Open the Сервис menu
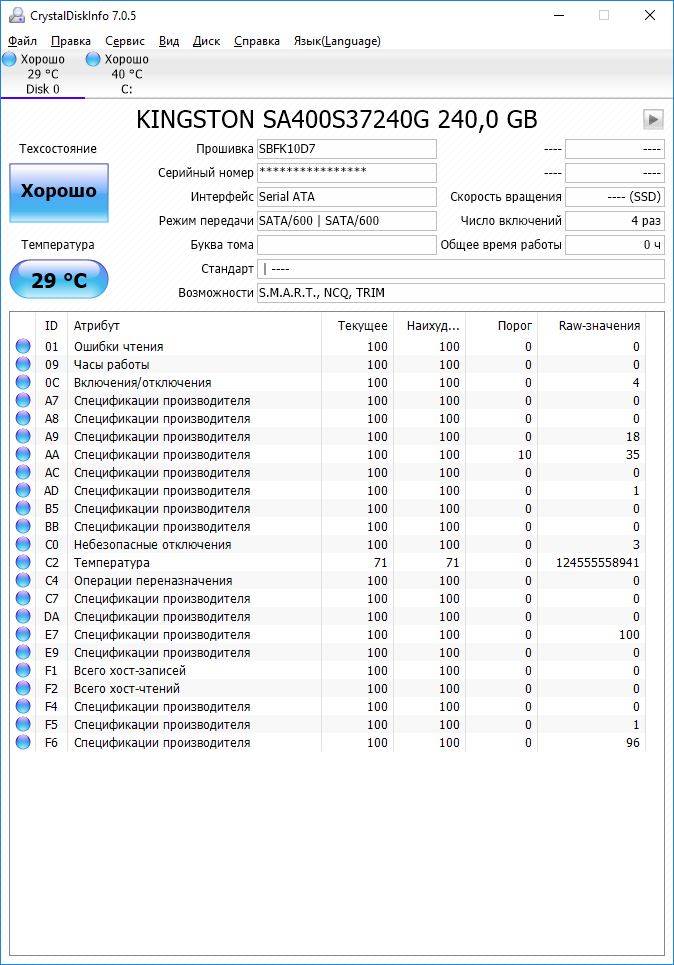674x965 pixels. tap(125, 41)
